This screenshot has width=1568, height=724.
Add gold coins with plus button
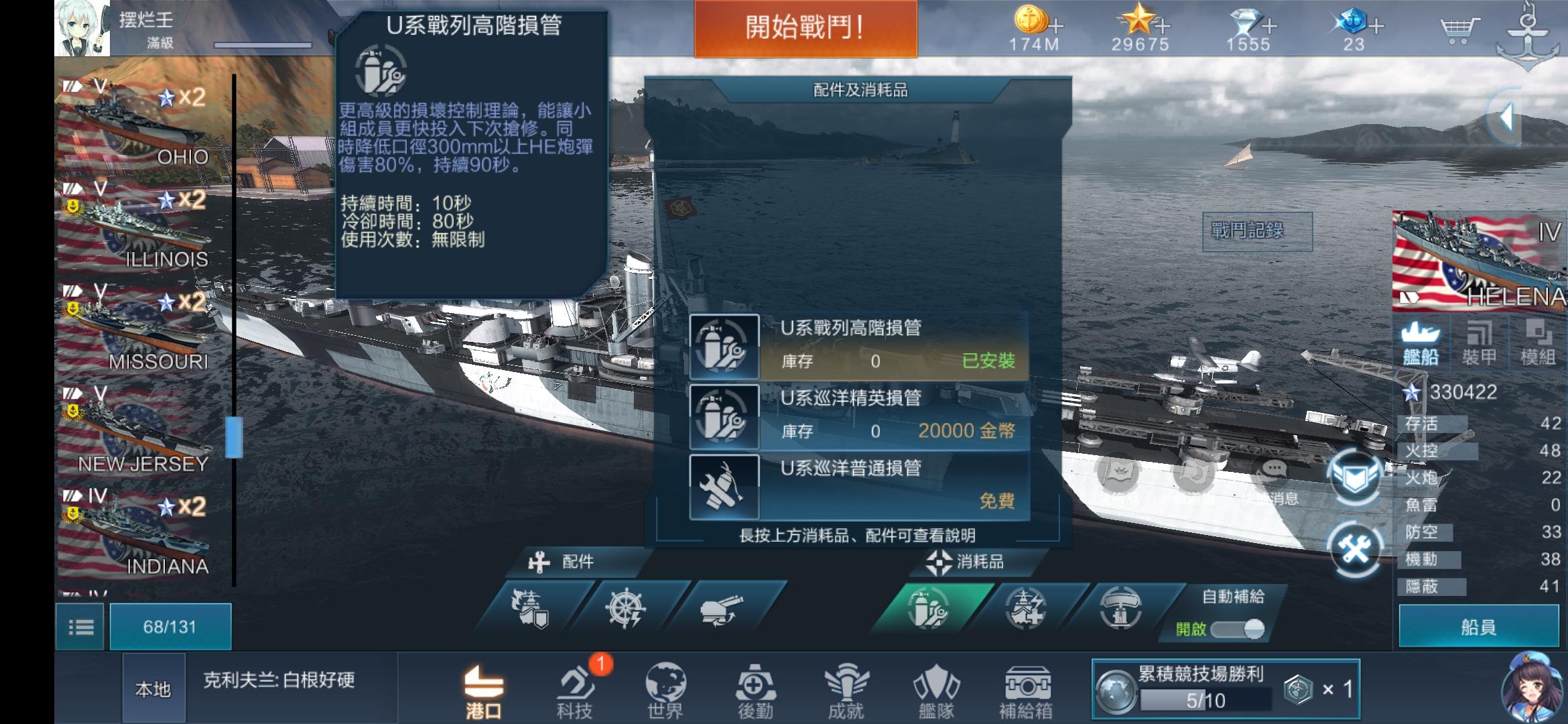click(x=1057, y=26)
